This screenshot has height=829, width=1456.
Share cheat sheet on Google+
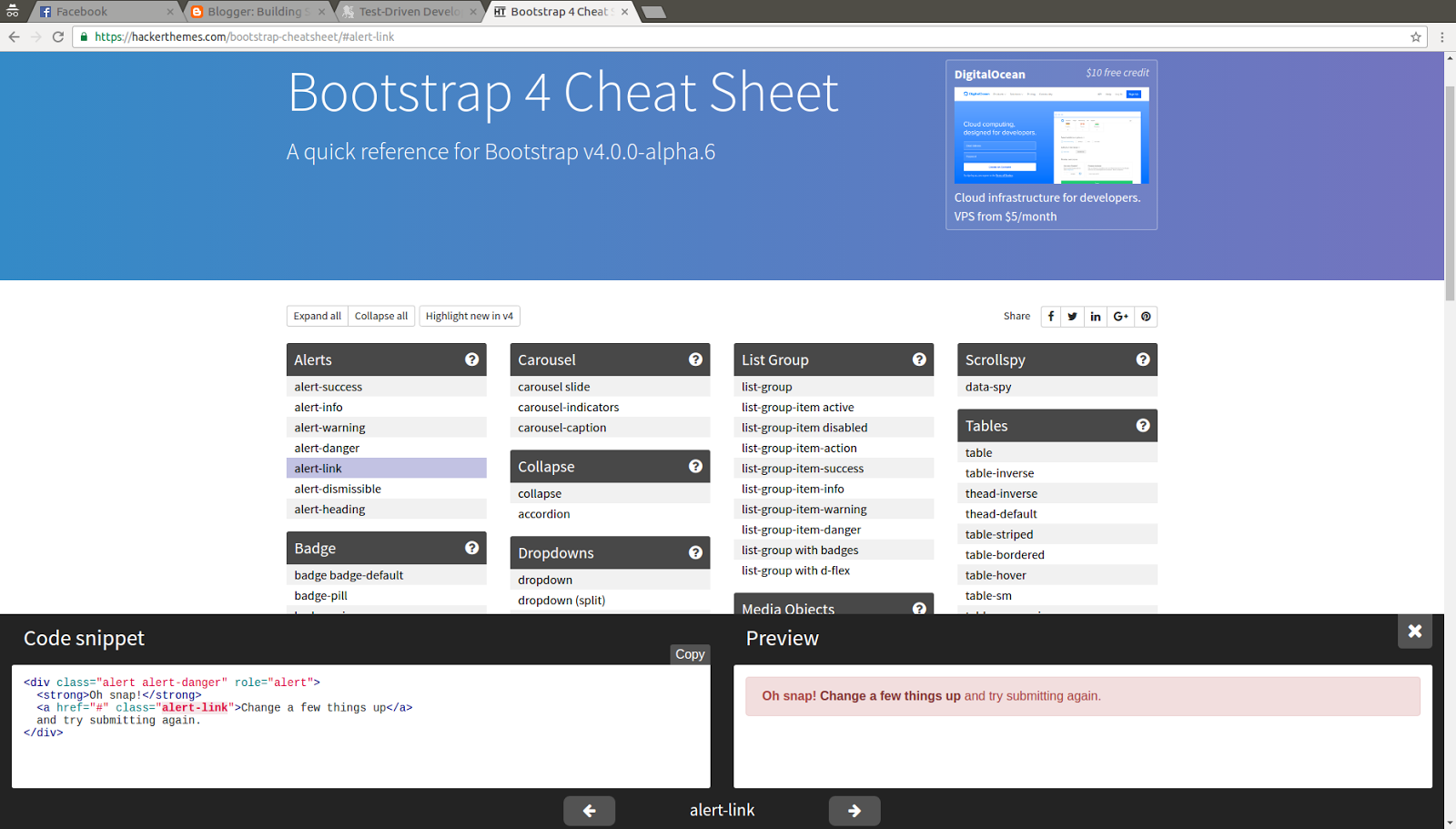coord(1120,316)
